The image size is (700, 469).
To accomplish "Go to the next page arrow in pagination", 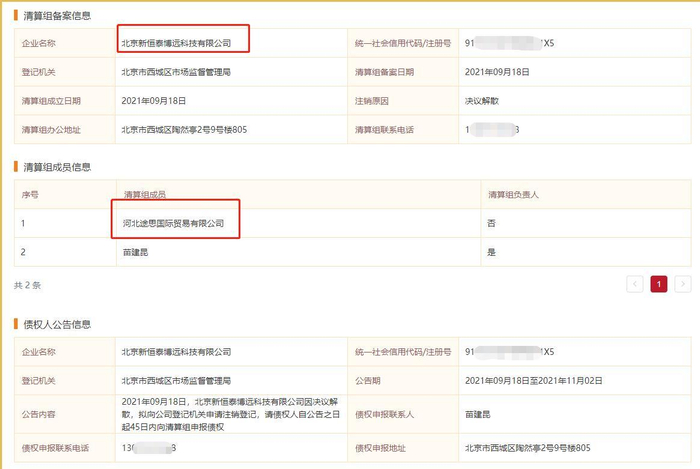I will (683, 284).
